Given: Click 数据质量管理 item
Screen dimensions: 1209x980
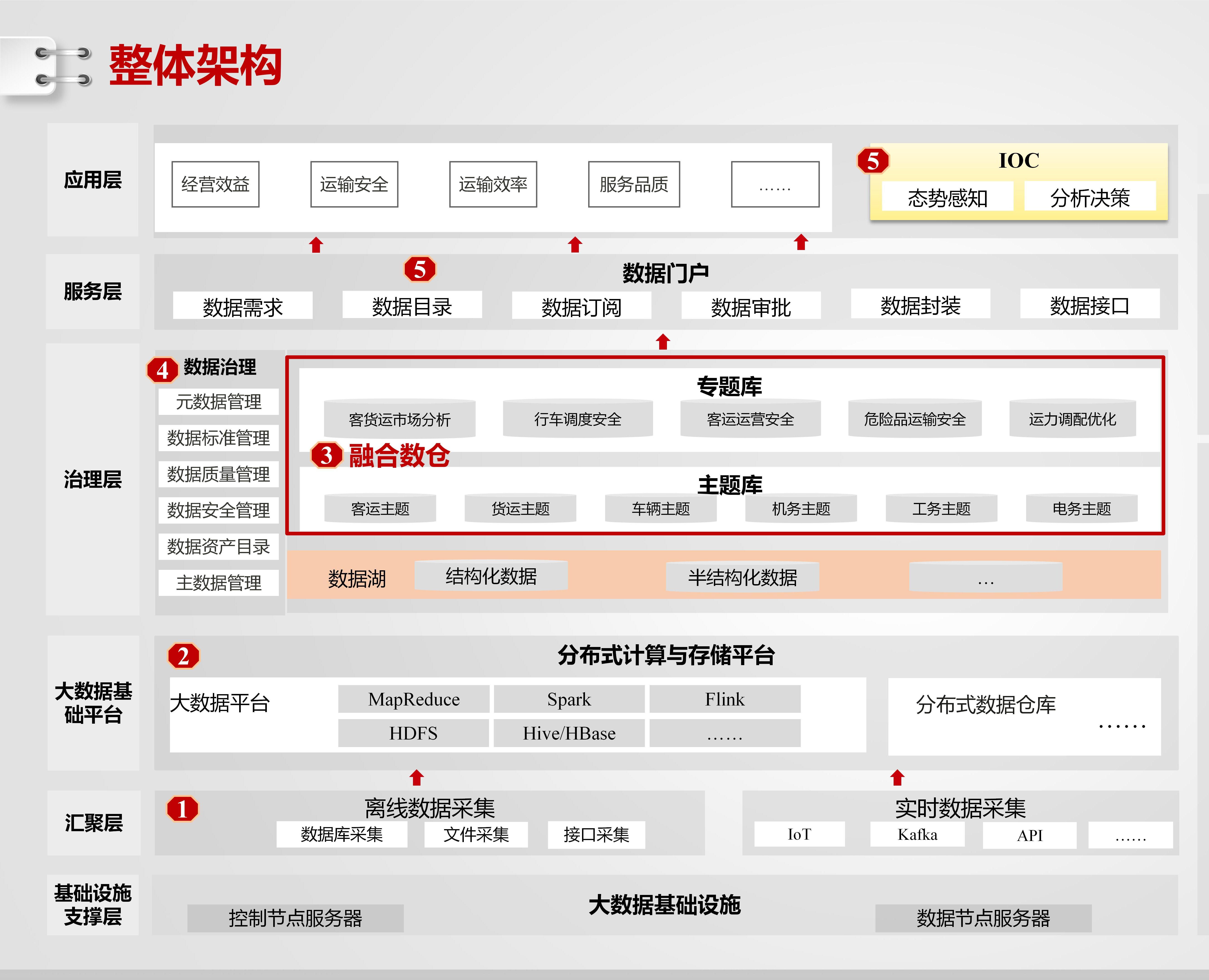Looking at the screenshot, I should 219,474.
